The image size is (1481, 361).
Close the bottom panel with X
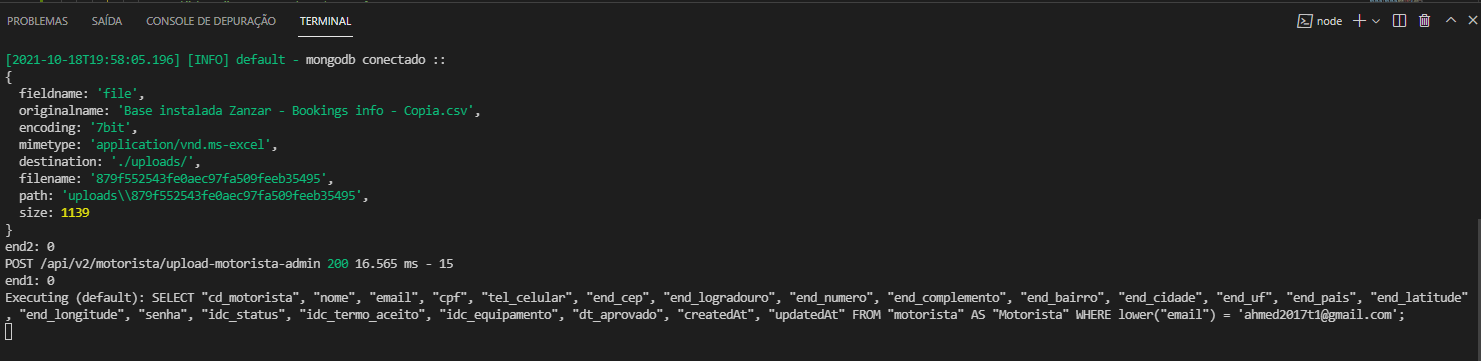pos(1474,20)
